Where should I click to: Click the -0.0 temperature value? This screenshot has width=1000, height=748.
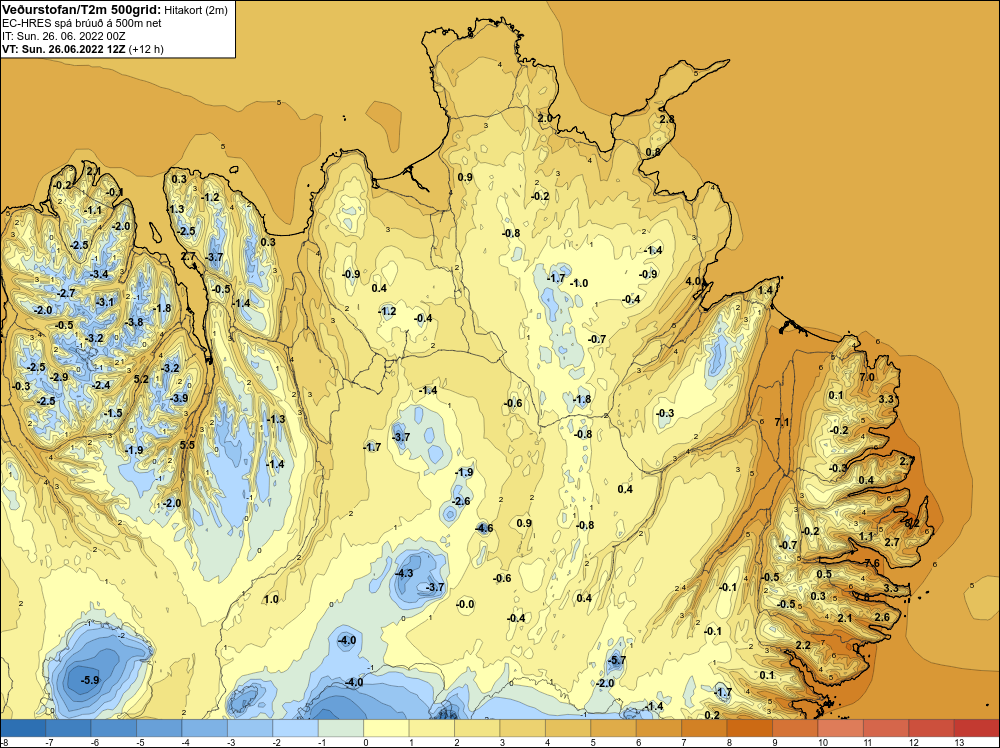click(465, 604)
